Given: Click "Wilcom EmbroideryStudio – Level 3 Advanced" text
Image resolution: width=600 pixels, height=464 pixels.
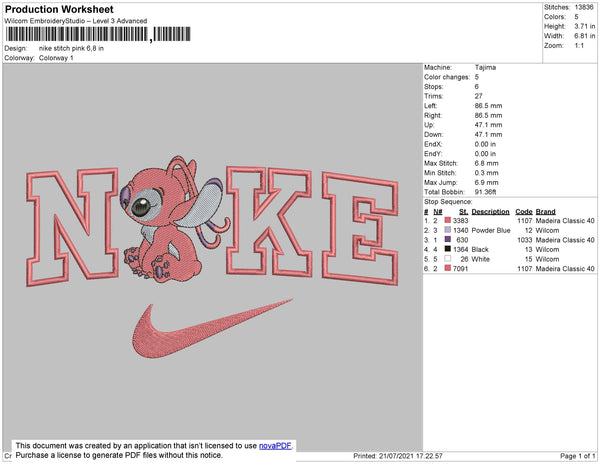Looking at the screenshot, I should [76, 21].
